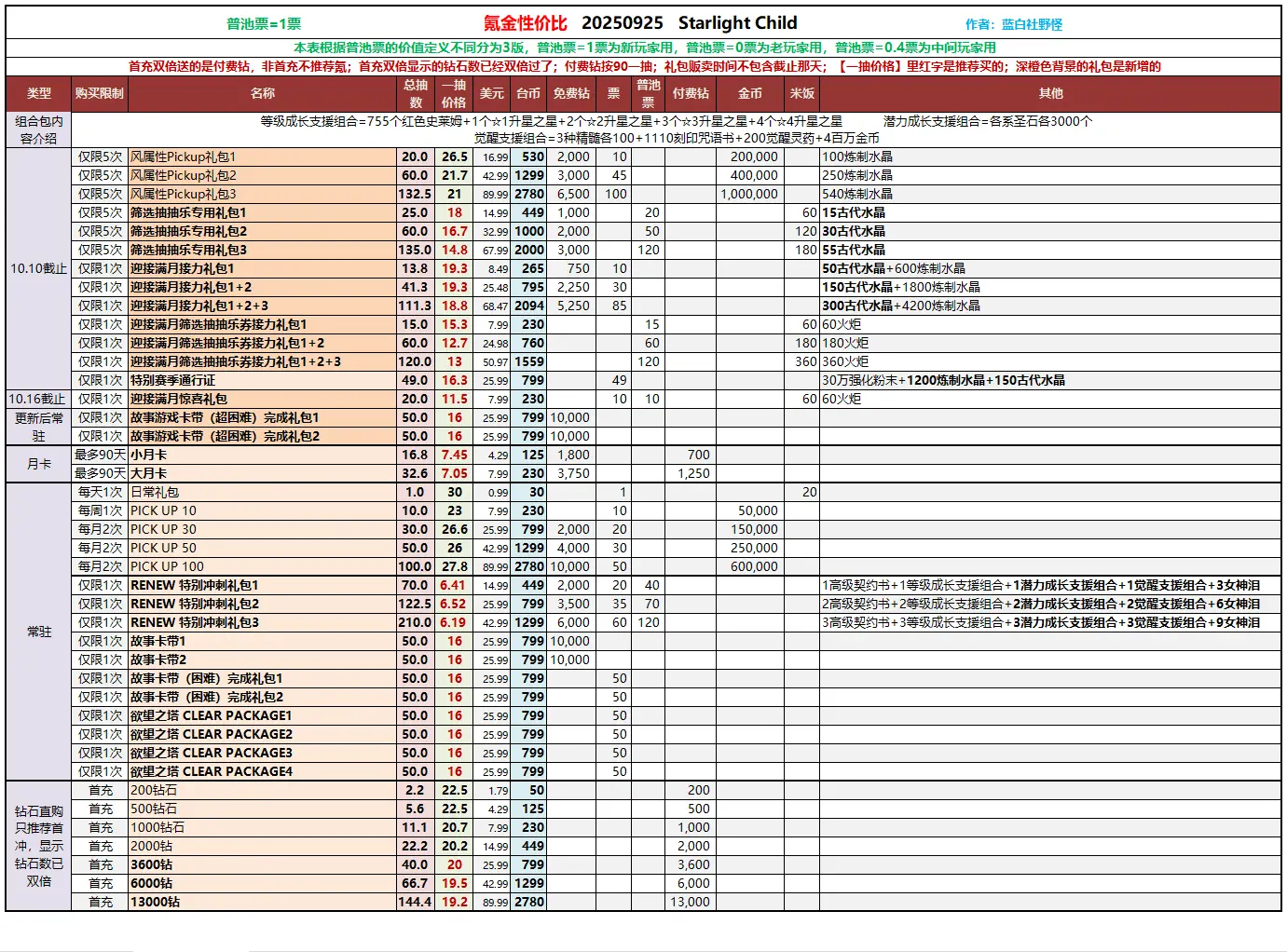Click the 'RENEW 特别冲刺礼包3' cell
The width and height of the screenshot is (1287, 952).
[x=195, y=622]
